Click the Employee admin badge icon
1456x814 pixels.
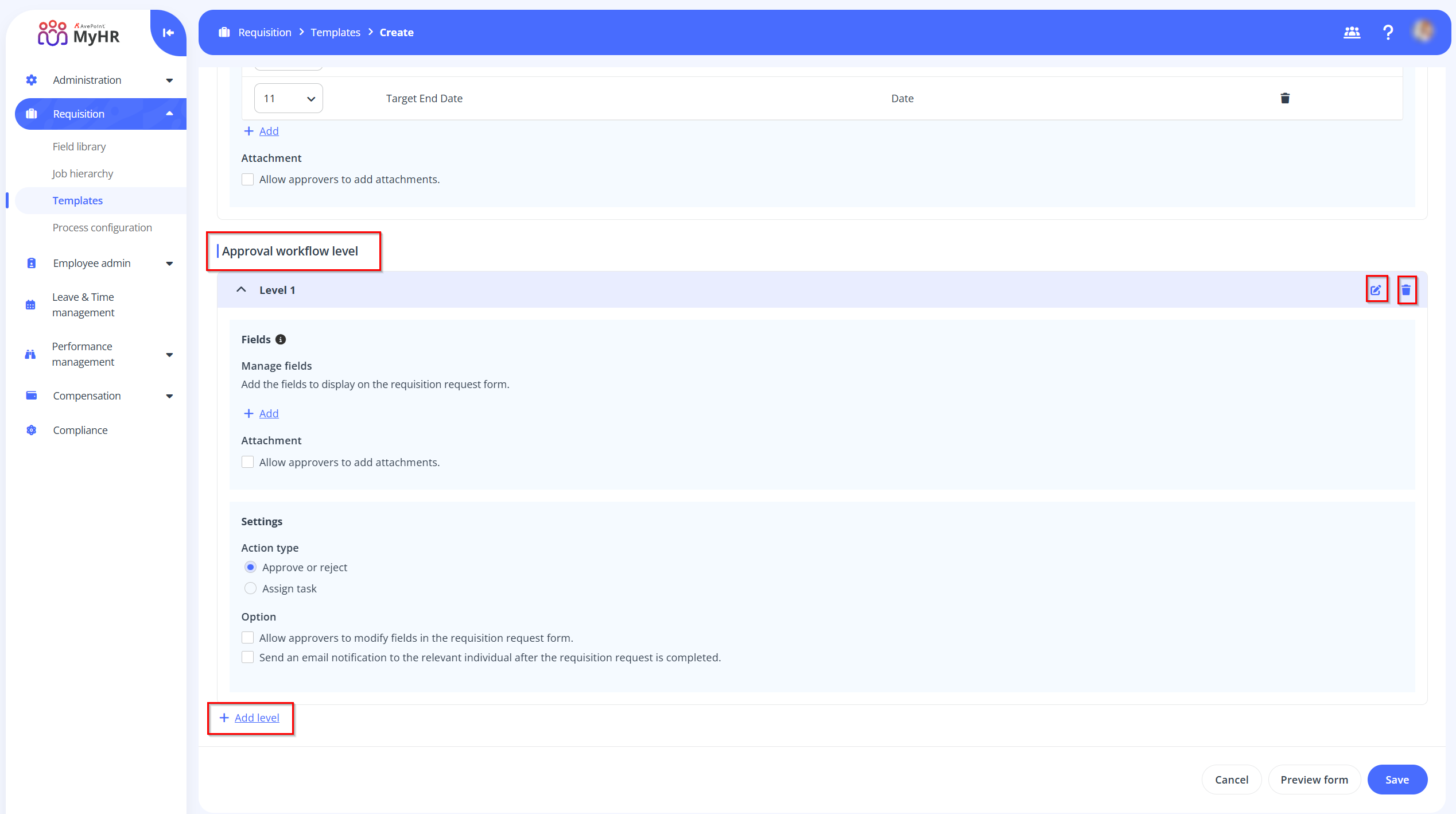[x=32, y=263]
